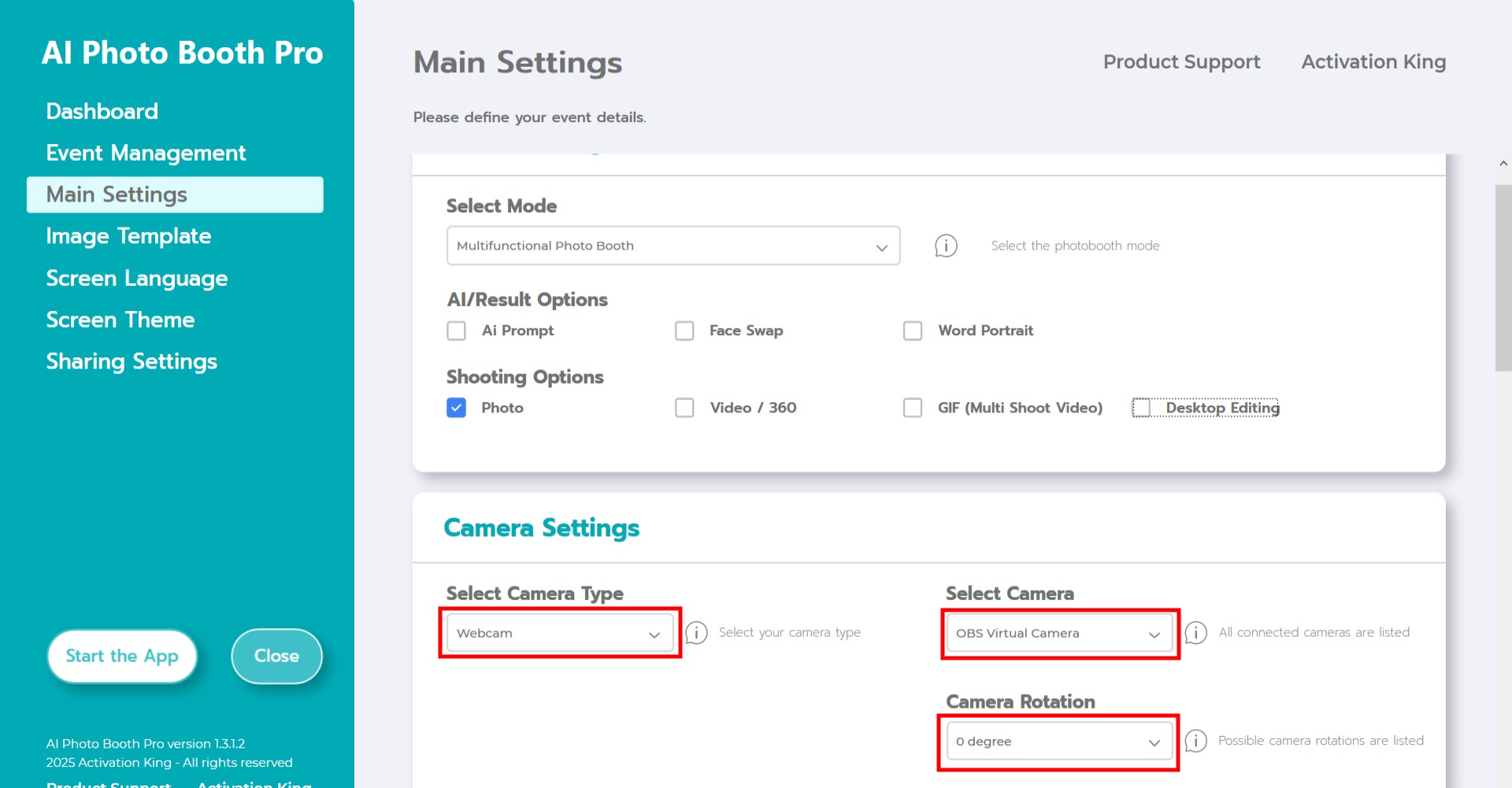
Task: Enable the Word Portrait option
Action: tap(913, 331)
